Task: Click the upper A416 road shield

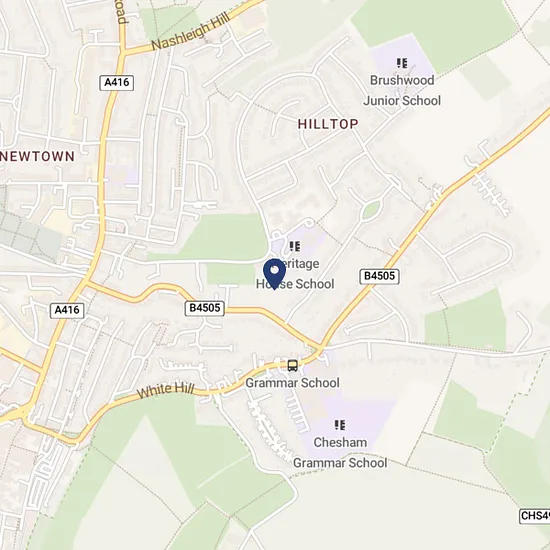Action: pyautogui.click(x=117, y=83)
